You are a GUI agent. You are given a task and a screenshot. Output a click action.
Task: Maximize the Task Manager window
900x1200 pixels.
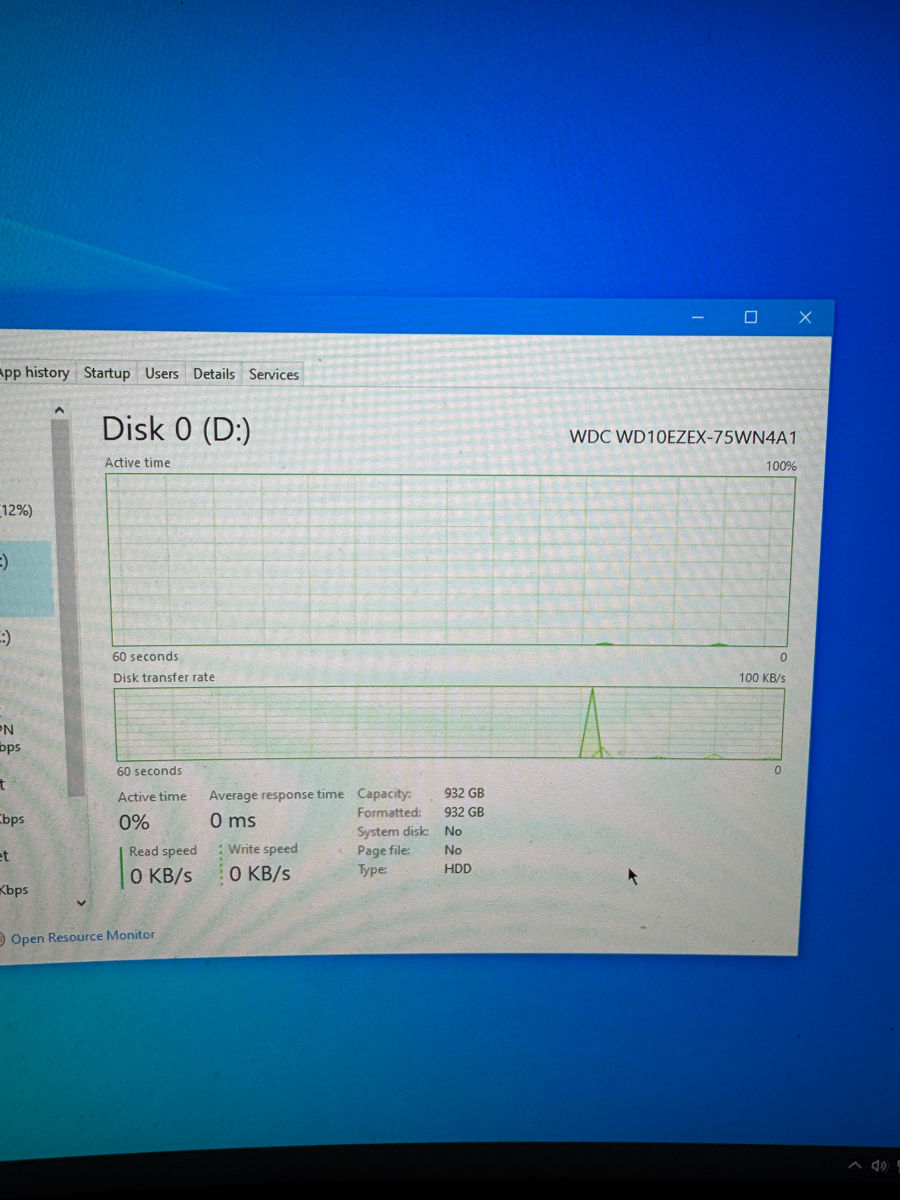tap(751, 317)
